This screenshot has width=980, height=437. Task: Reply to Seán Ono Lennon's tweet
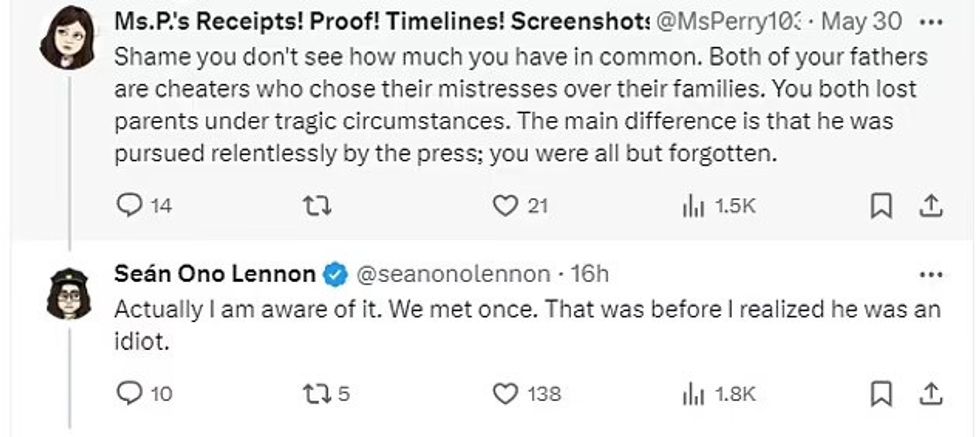[131, 393]
